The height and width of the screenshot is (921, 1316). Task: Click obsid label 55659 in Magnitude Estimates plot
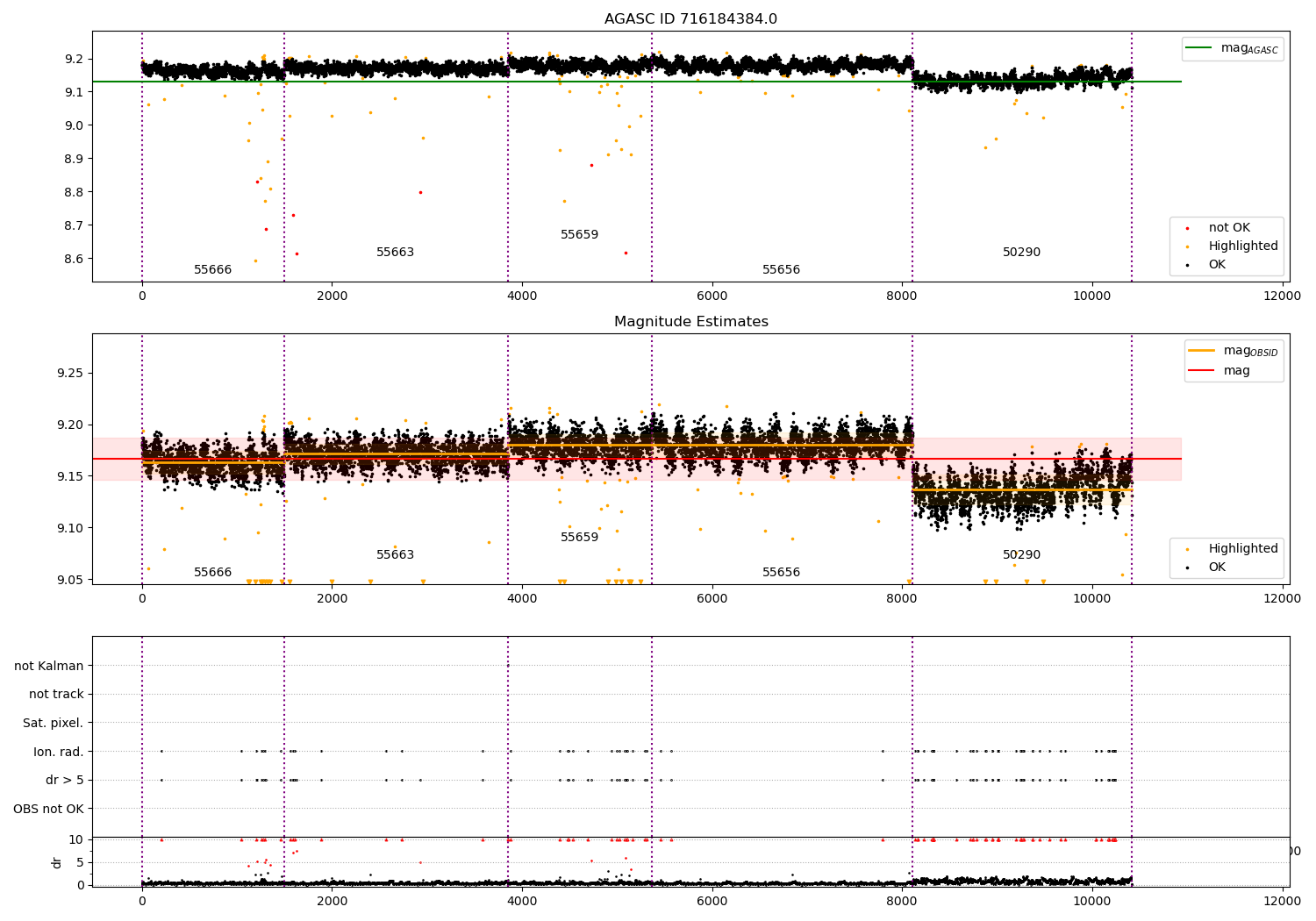click(x=579, y=538)
